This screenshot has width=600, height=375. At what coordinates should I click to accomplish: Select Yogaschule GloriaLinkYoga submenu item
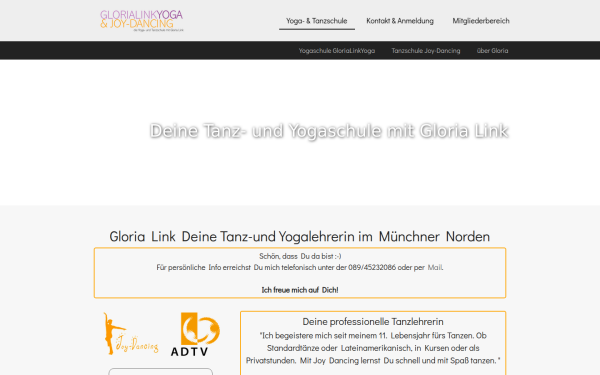pyautogui.click(x=337, y=51)
